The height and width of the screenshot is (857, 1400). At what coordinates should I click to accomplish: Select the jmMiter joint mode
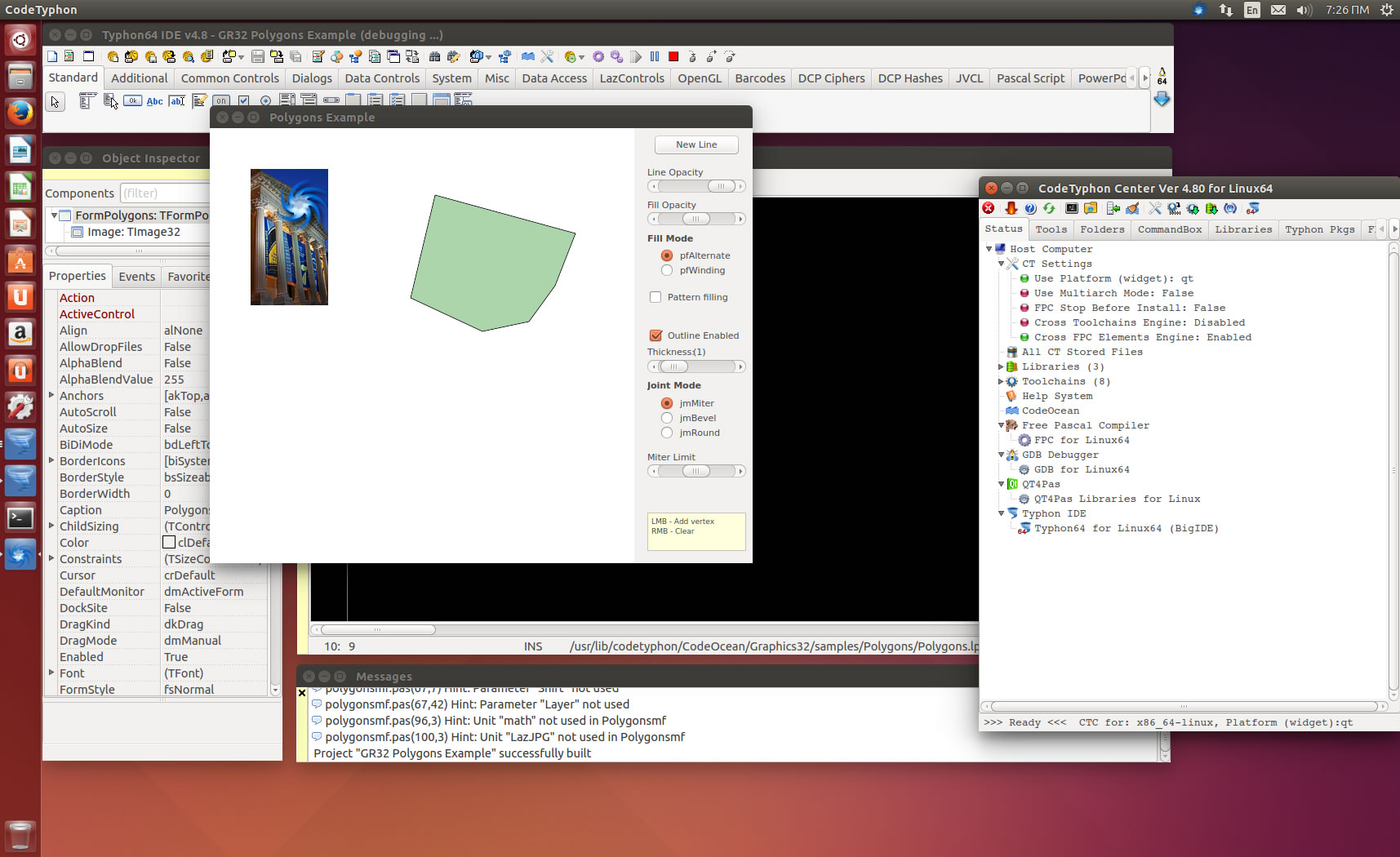click(x=688, y=403)
